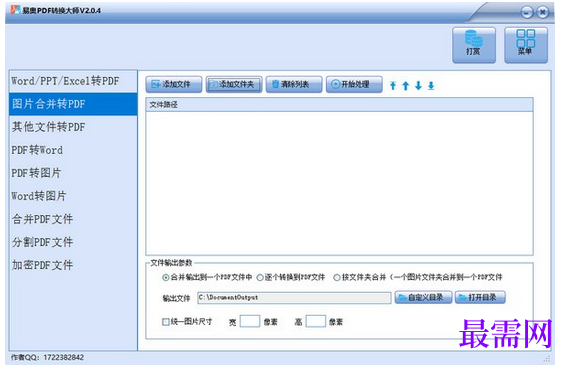Screen dimensions: 571x365
Task: Select 加密PDF文件 in sidebar
Action: [x=73, y=265]
